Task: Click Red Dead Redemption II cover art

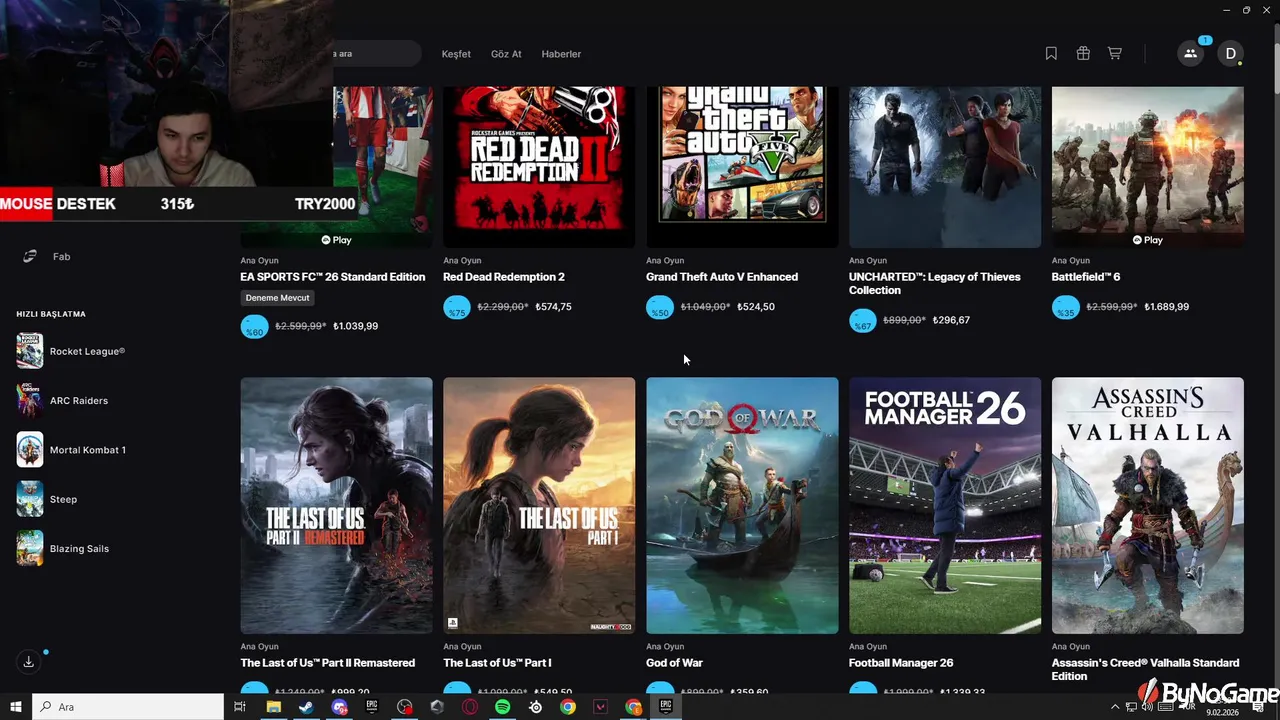Action: point(539,167)
